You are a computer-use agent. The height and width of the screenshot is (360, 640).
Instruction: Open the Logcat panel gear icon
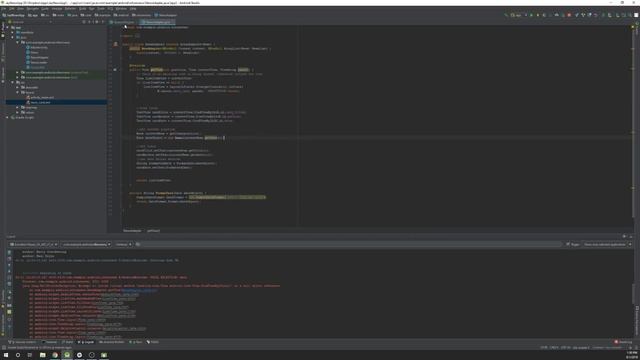pos(624,236)
